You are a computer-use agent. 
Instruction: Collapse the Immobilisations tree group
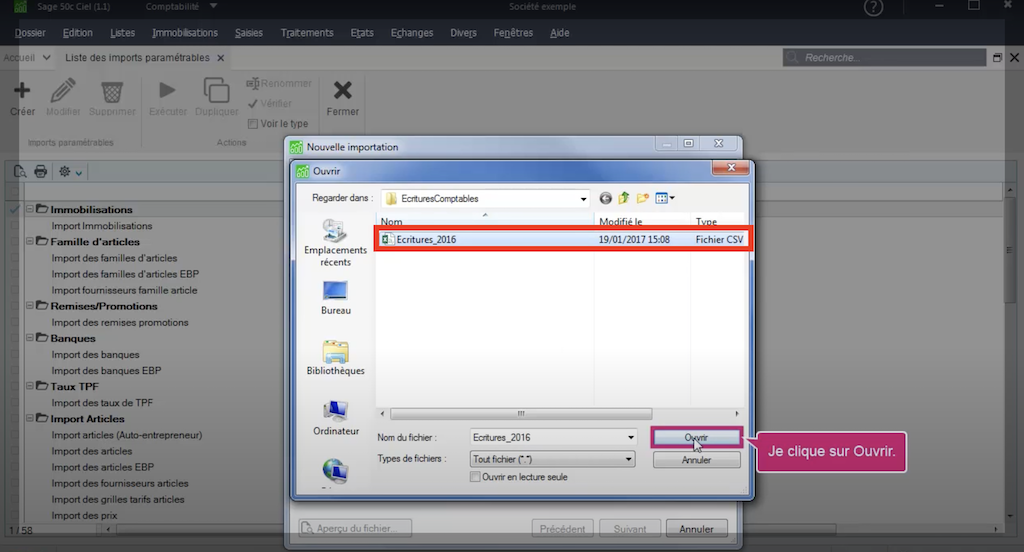coord(29,209)
